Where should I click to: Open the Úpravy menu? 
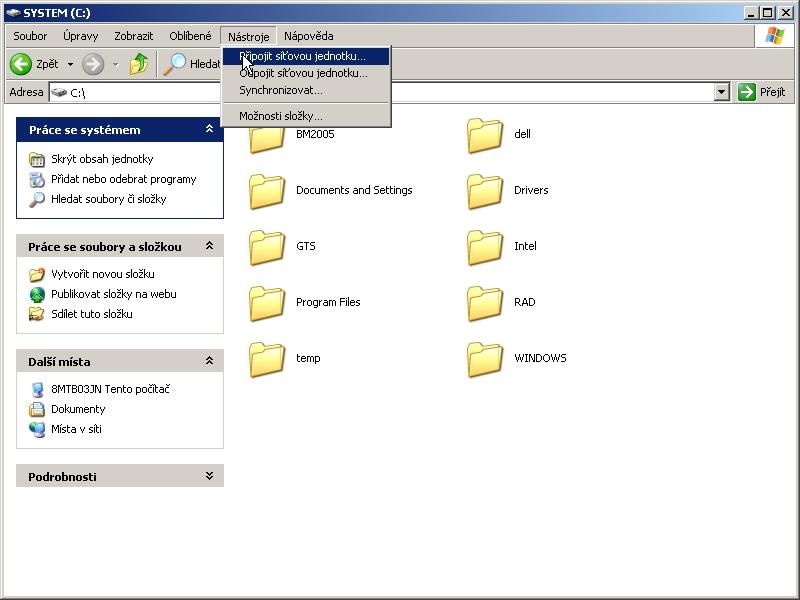pyautogui.click(x=81, y=36)
